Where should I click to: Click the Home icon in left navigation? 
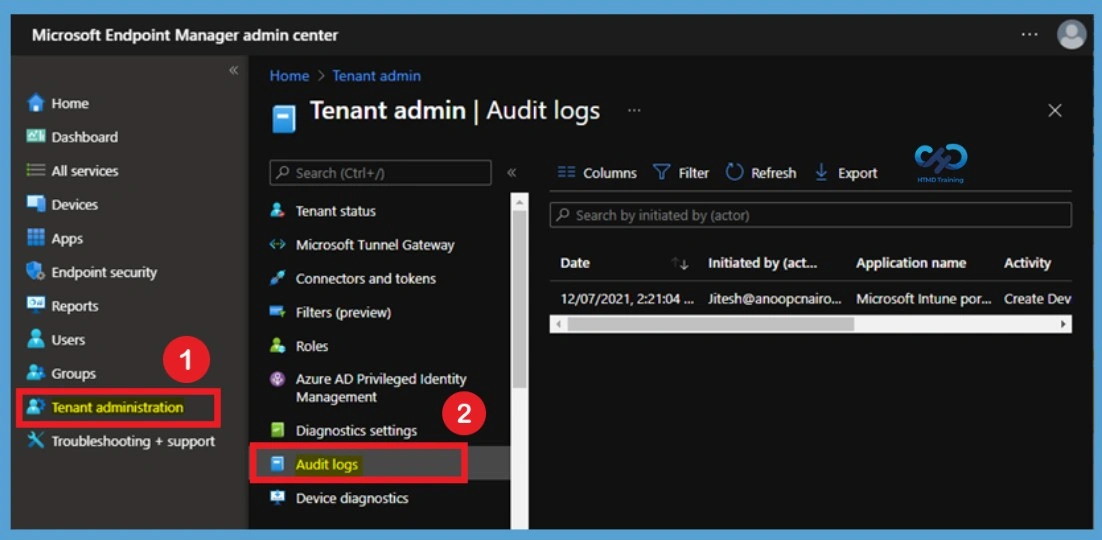pos(35,103)
